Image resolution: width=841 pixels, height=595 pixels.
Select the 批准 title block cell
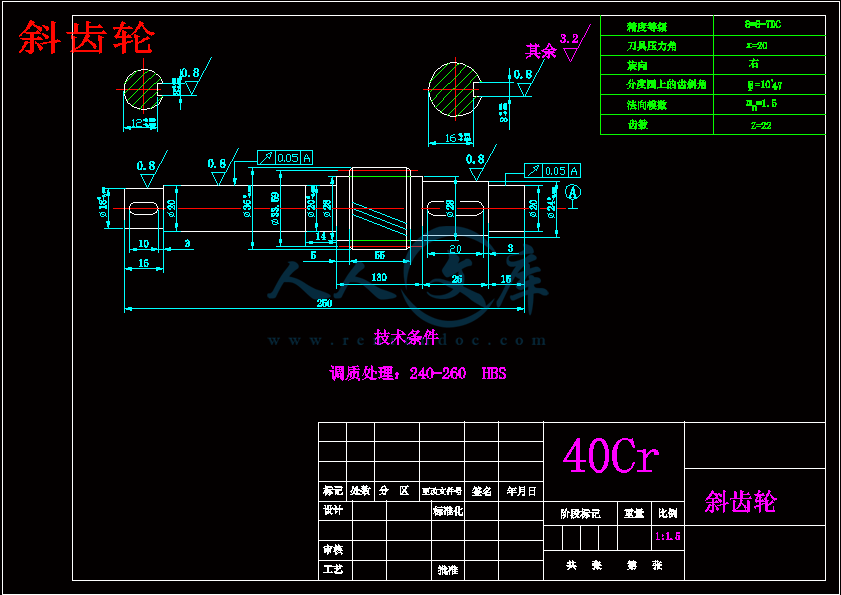(x=448, y=569)
